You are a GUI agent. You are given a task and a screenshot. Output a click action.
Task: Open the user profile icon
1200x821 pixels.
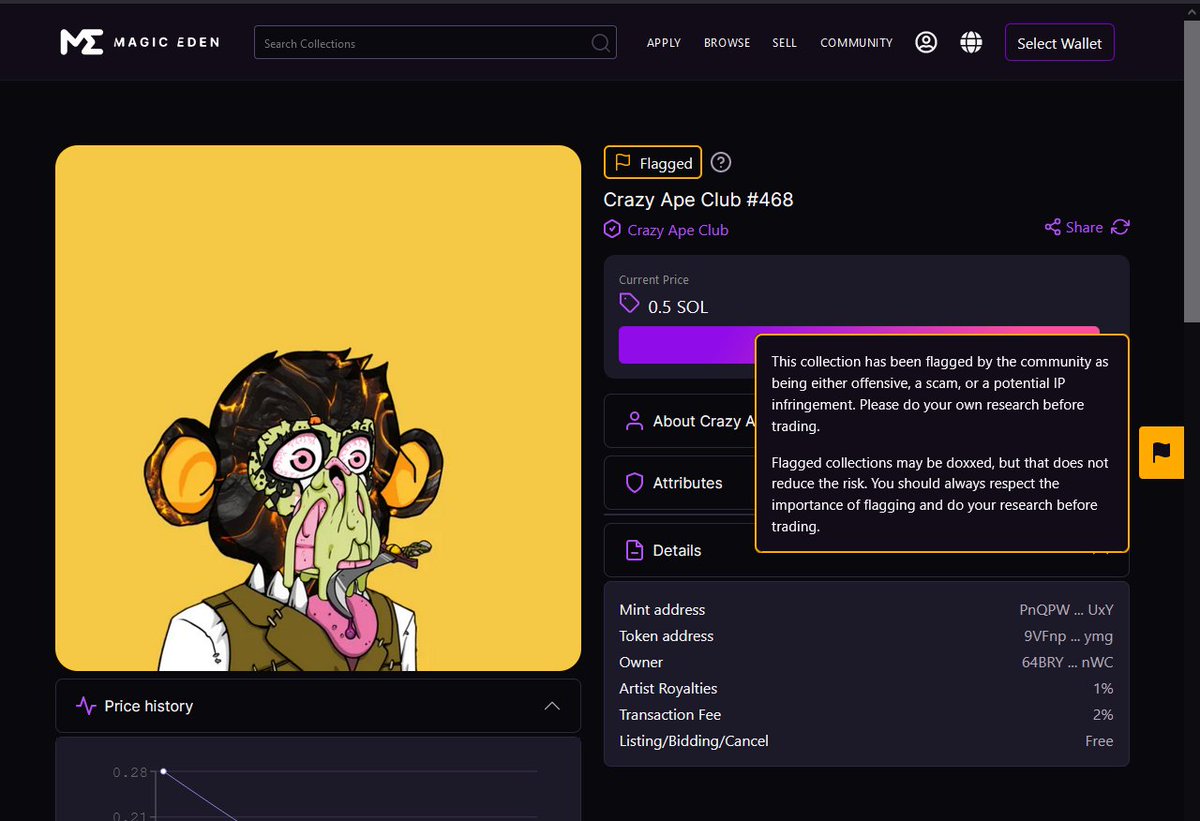click(x=926, y=42)
